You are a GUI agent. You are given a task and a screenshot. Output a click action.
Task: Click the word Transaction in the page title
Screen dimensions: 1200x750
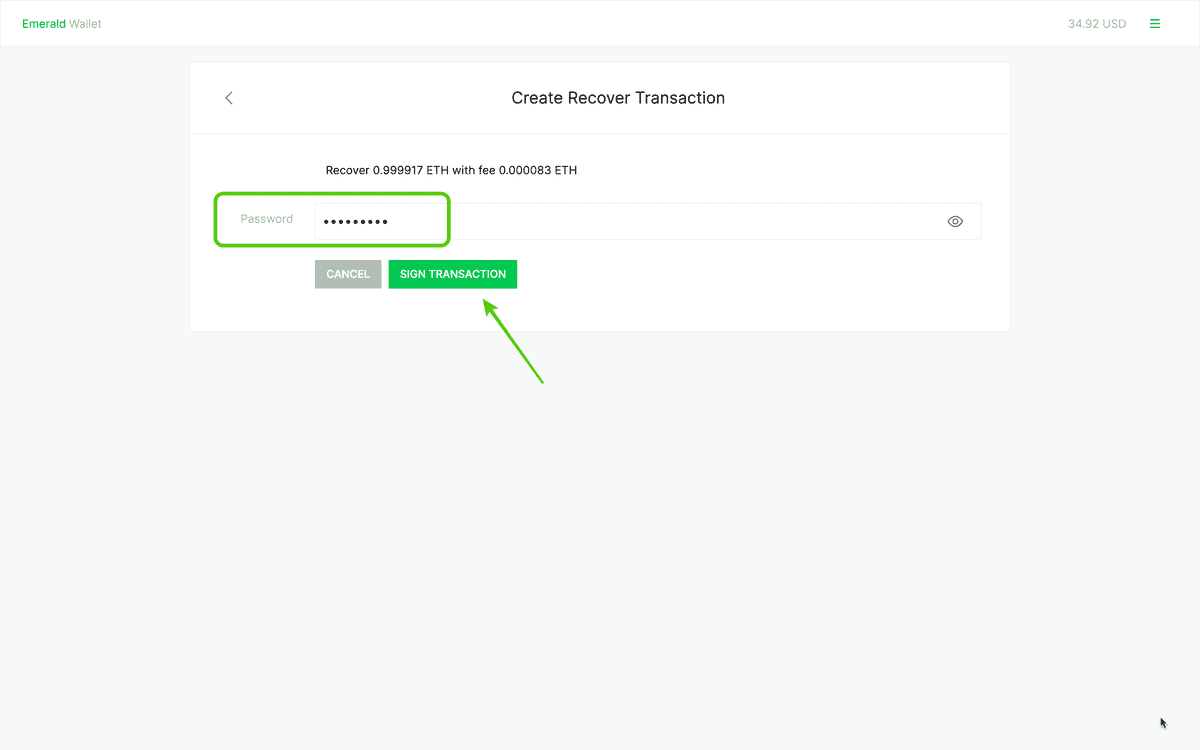tap(680, 98)
